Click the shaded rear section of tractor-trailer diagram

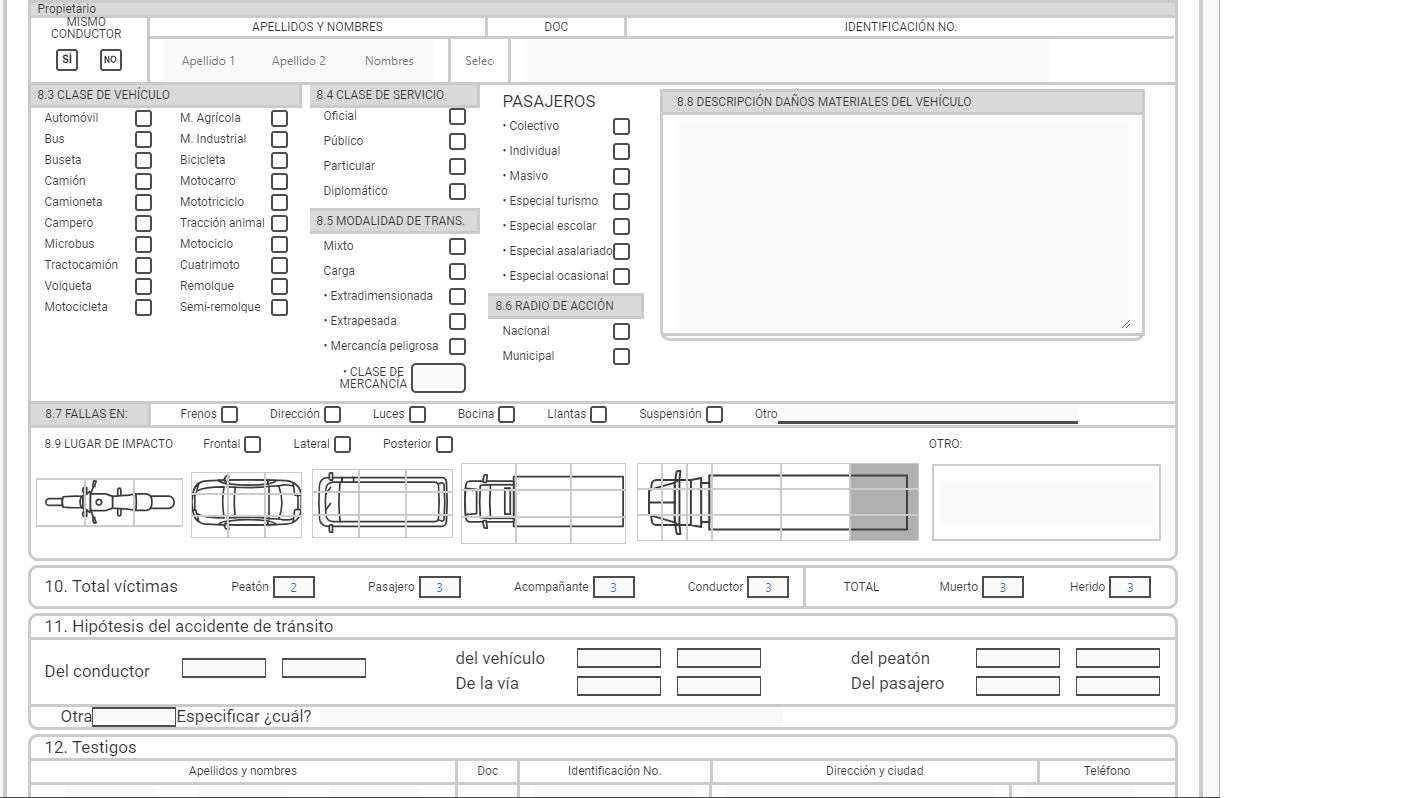point(884,502)
